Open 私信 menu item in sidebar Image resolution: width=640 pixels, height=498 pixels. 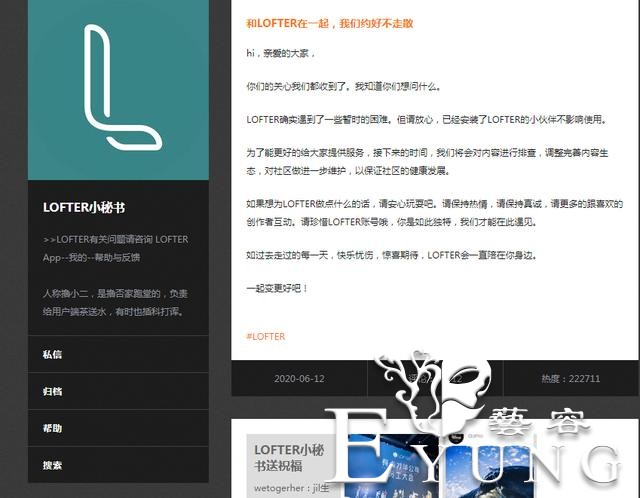pyautogui.click(x=118, y=354)
